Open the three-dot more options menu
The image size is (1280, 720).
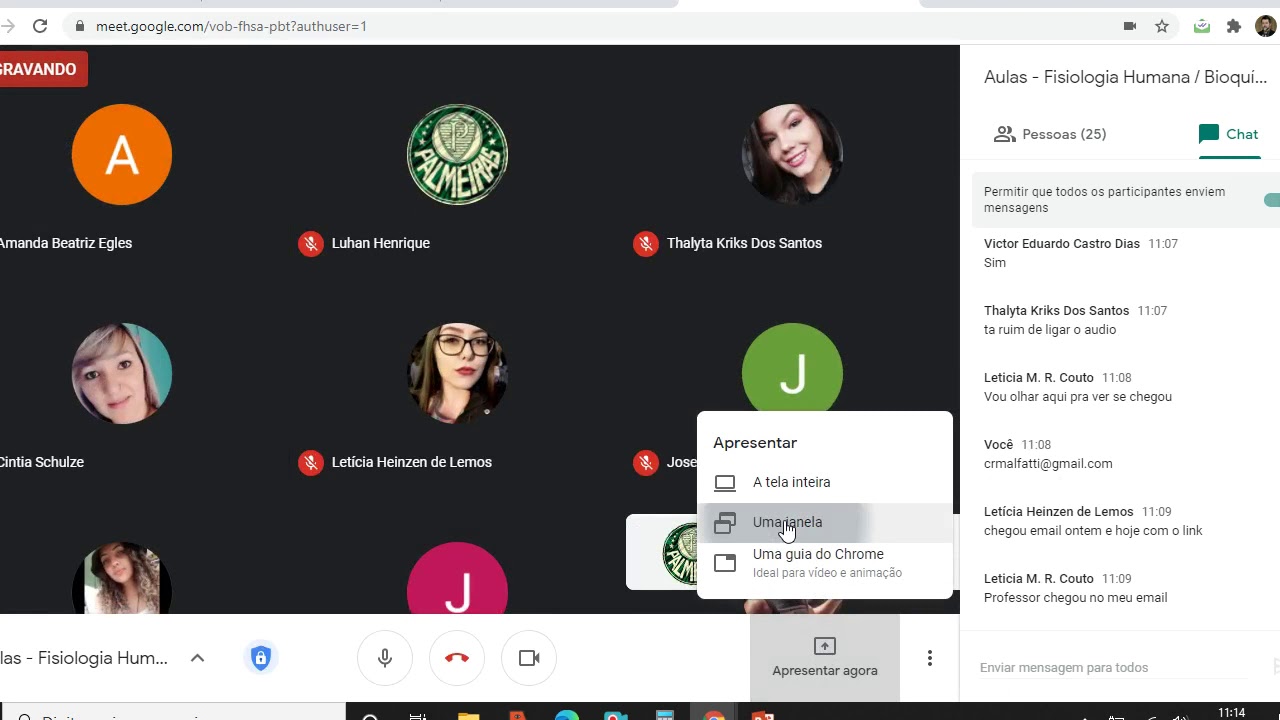[x=930, y=658]
